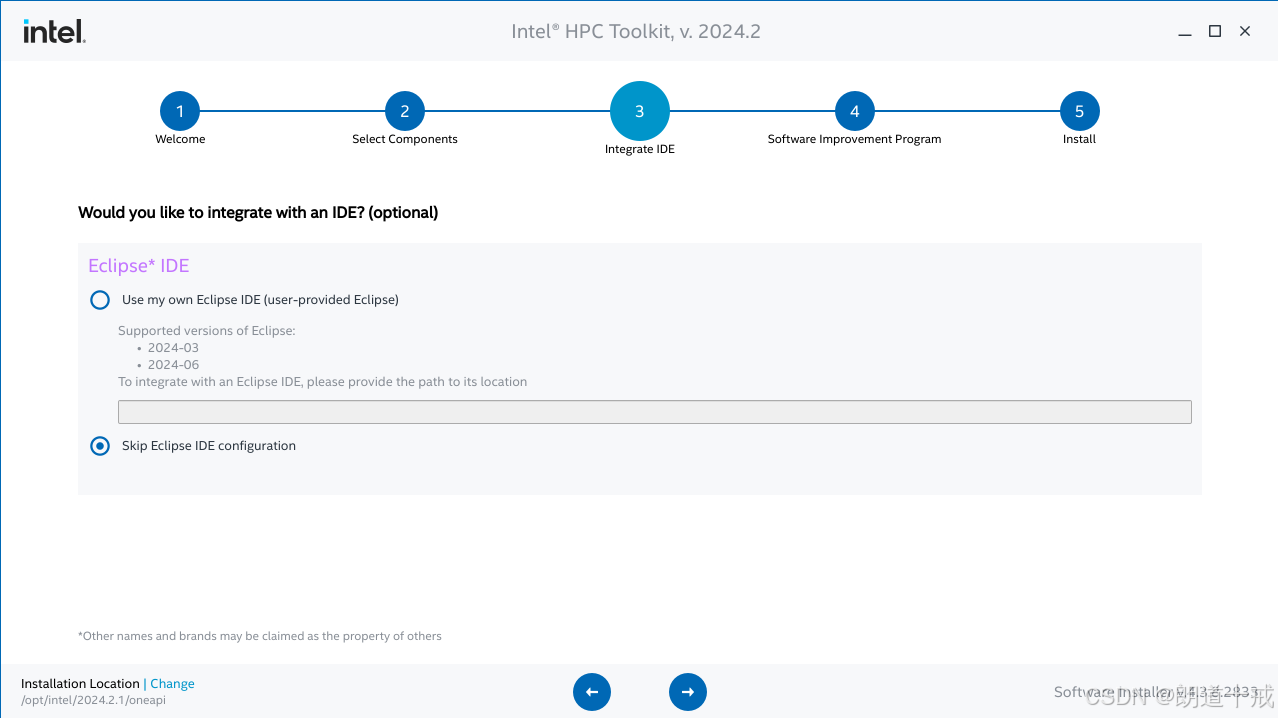Click the Eclipse* IDE heading
The image size is (1278, 718).
point(139,266)
